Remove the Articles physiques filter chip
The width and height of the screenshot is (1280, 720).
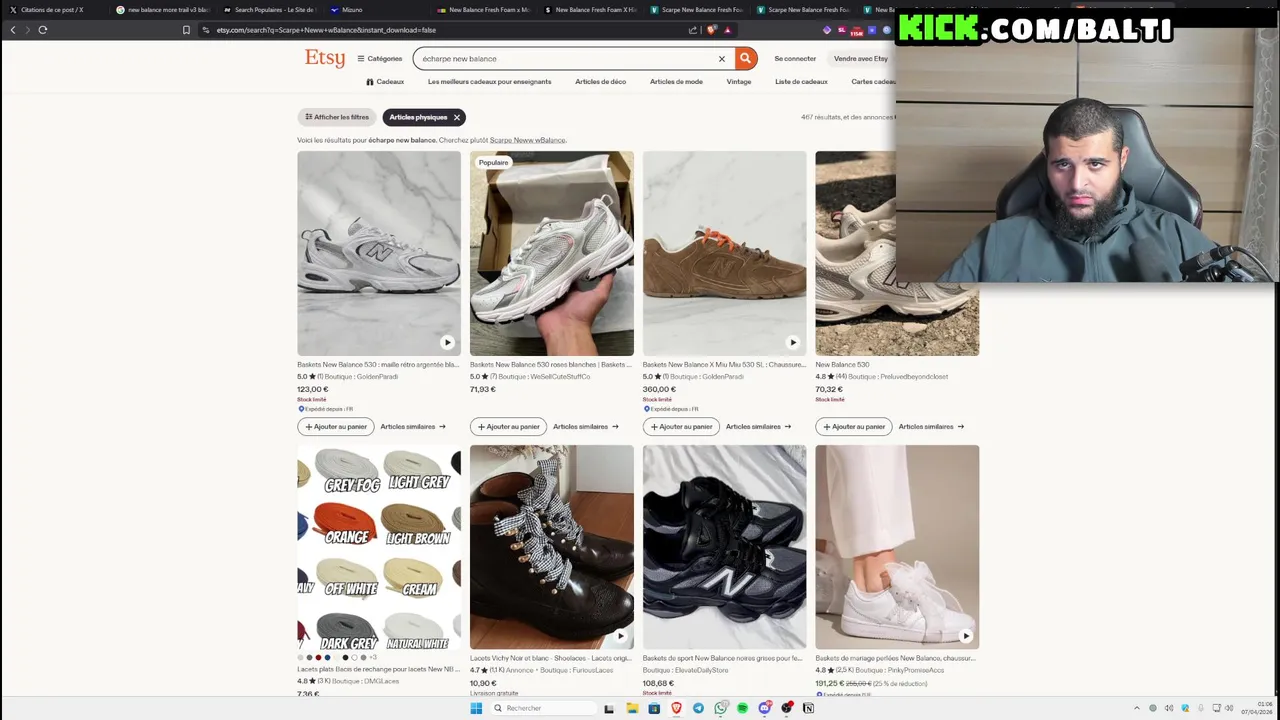point(457,117)
